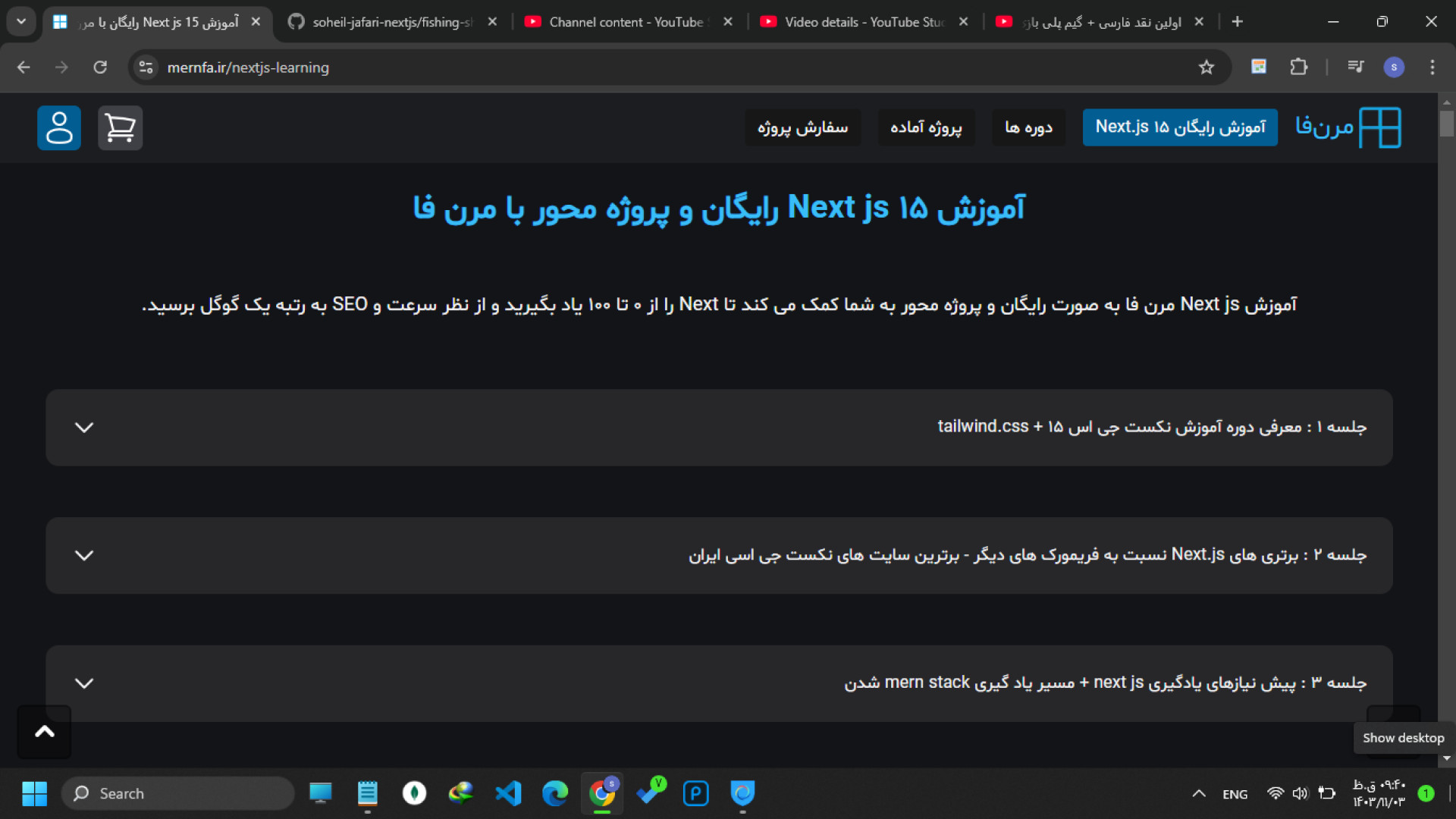
Task: Open the Next.js 15 free tutorial menu
Action: pos(1180,127)
